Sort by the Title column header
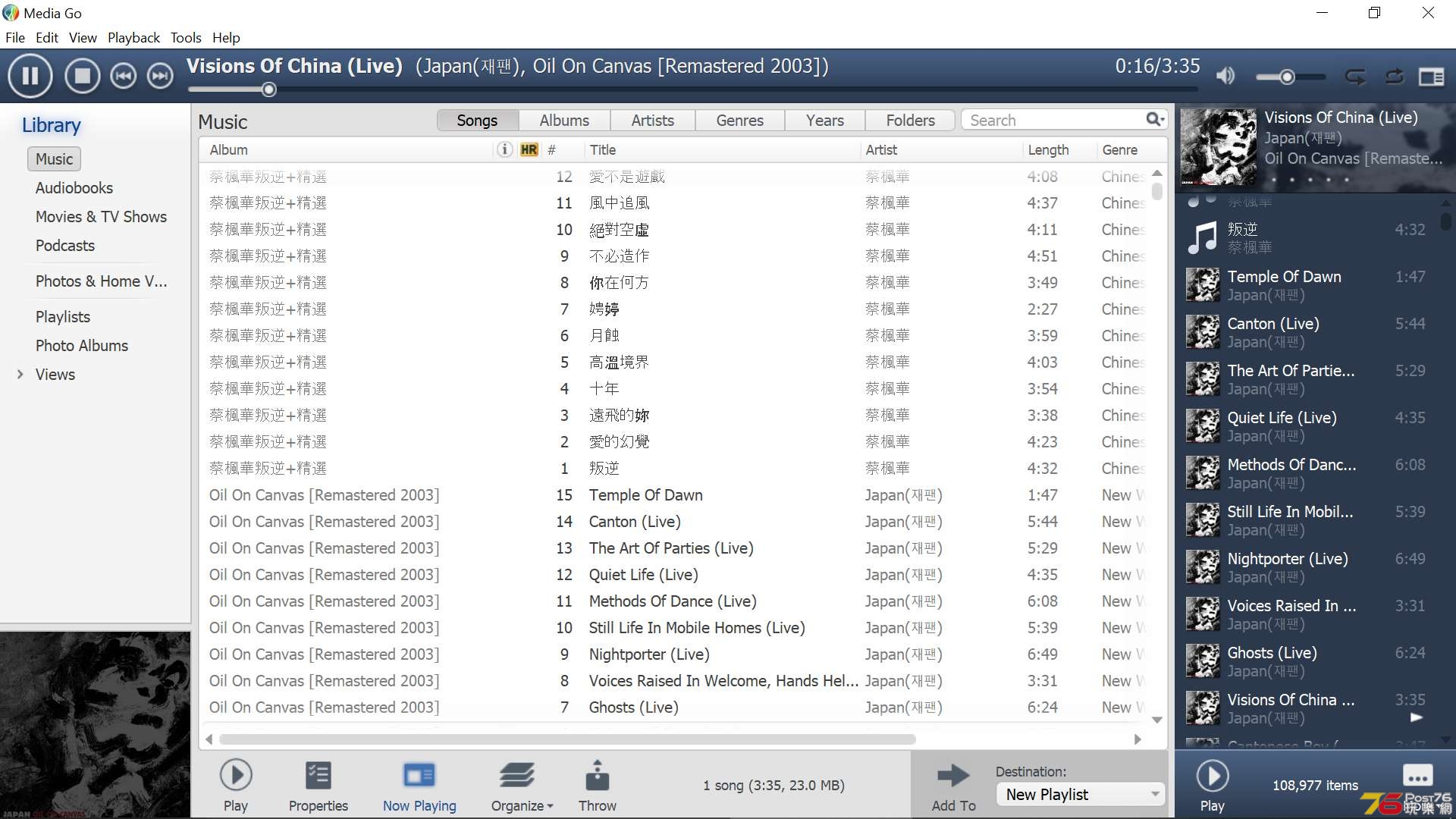Image resolution: width=1456 pixels, height=819 pixels. (x=603, y=150)
